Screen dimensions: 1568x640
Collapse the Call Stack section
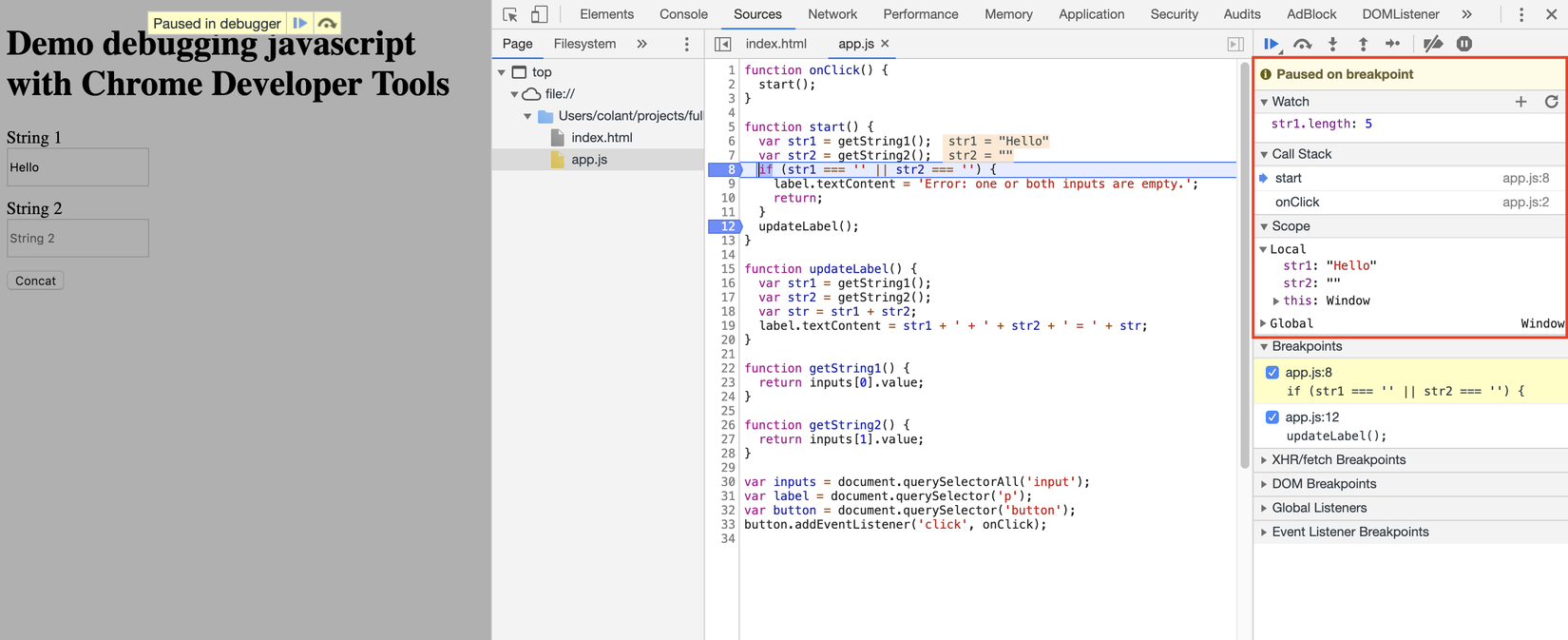[1300, 154]
